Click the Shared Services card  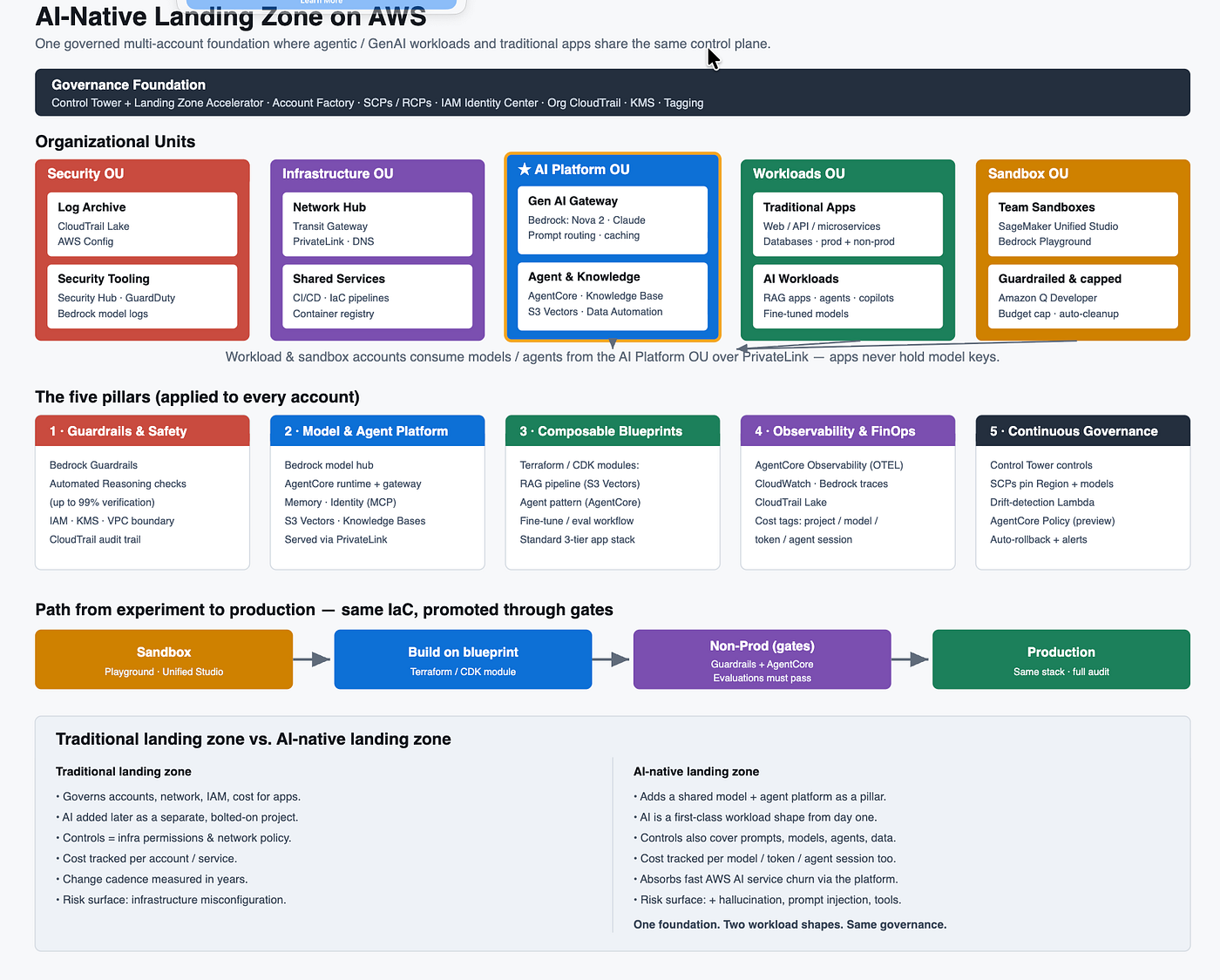[x=377, y=296]
